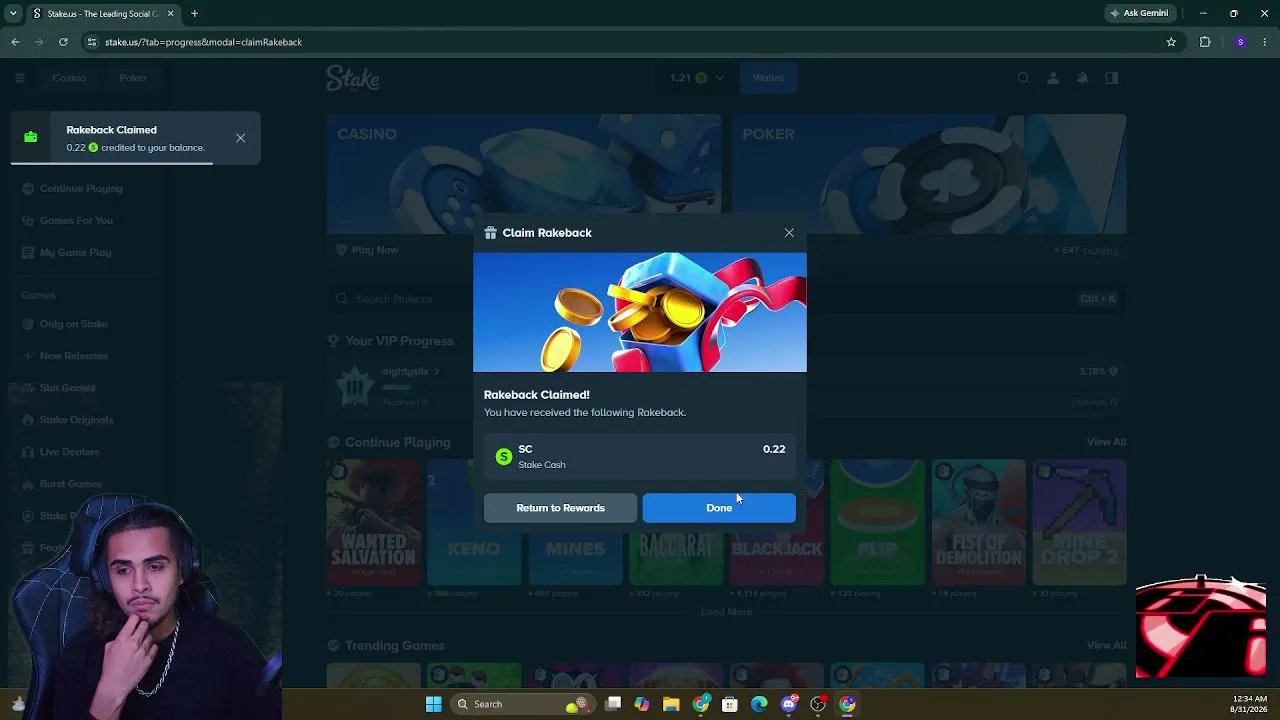The image size is (1280, 720).
Task: Open the Chrome three-dot menu
Action: (1265, 42)
